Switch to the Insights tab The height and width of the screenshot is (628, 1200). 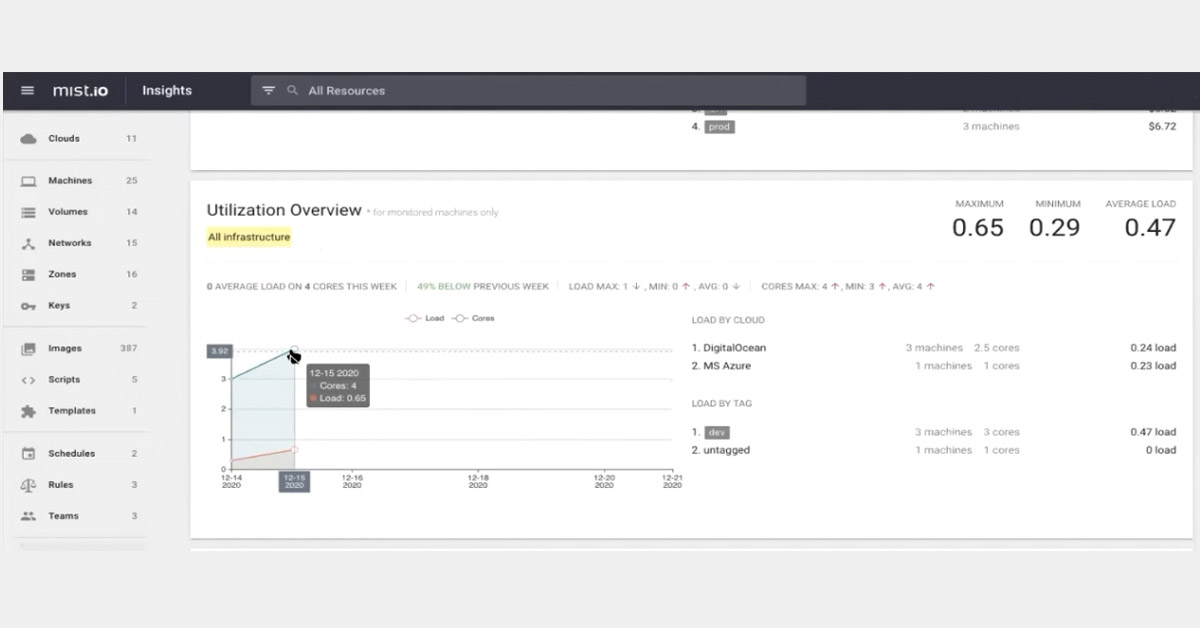(165, 90)
